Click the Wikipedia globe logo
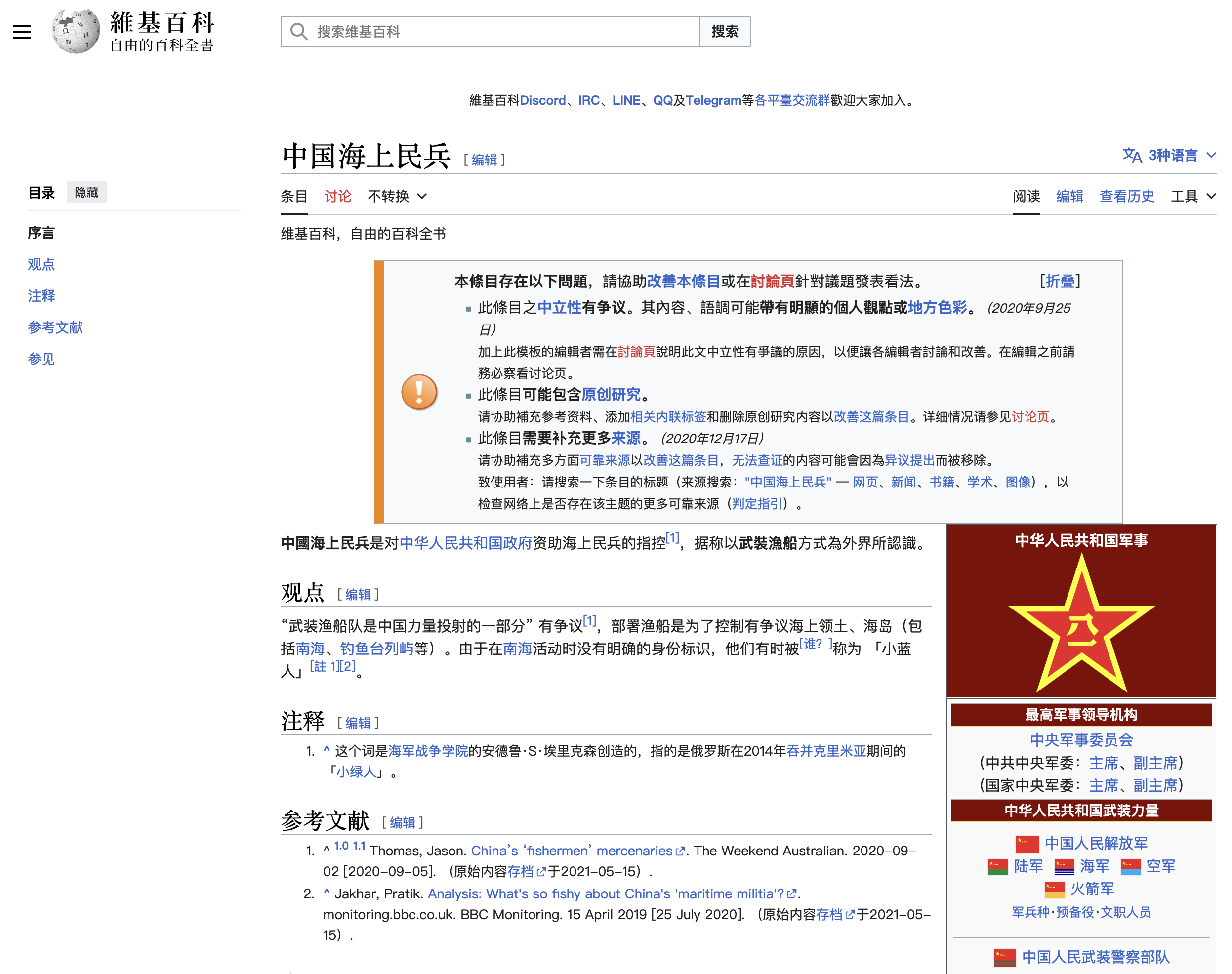 coord(76,32)
